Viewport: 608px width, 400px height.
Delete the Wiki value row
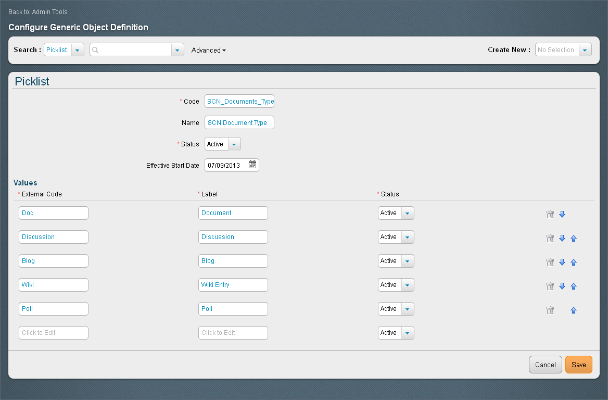pos(550,286)
